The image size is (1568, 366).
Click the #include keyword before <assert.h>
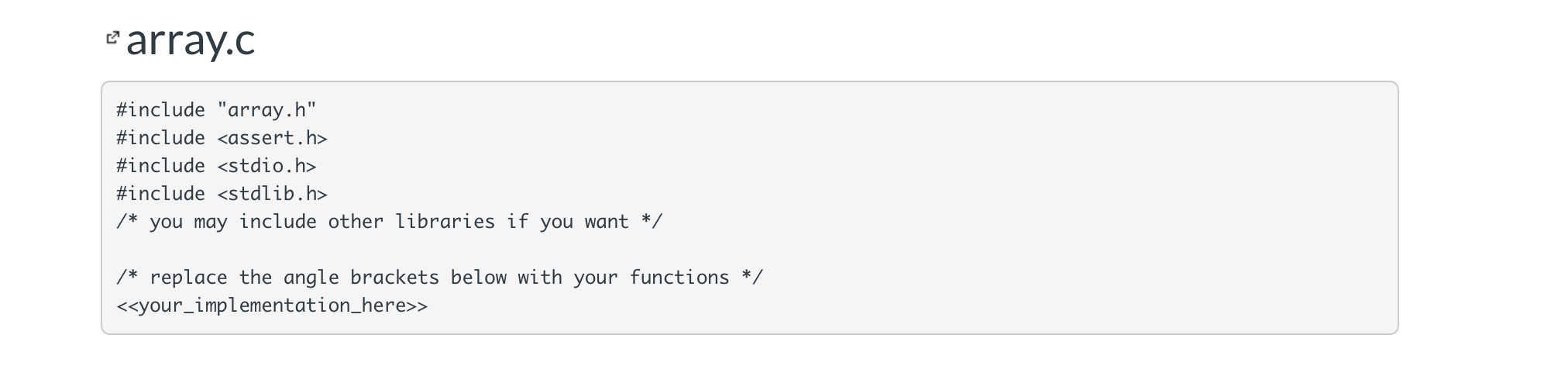point(160,138)
